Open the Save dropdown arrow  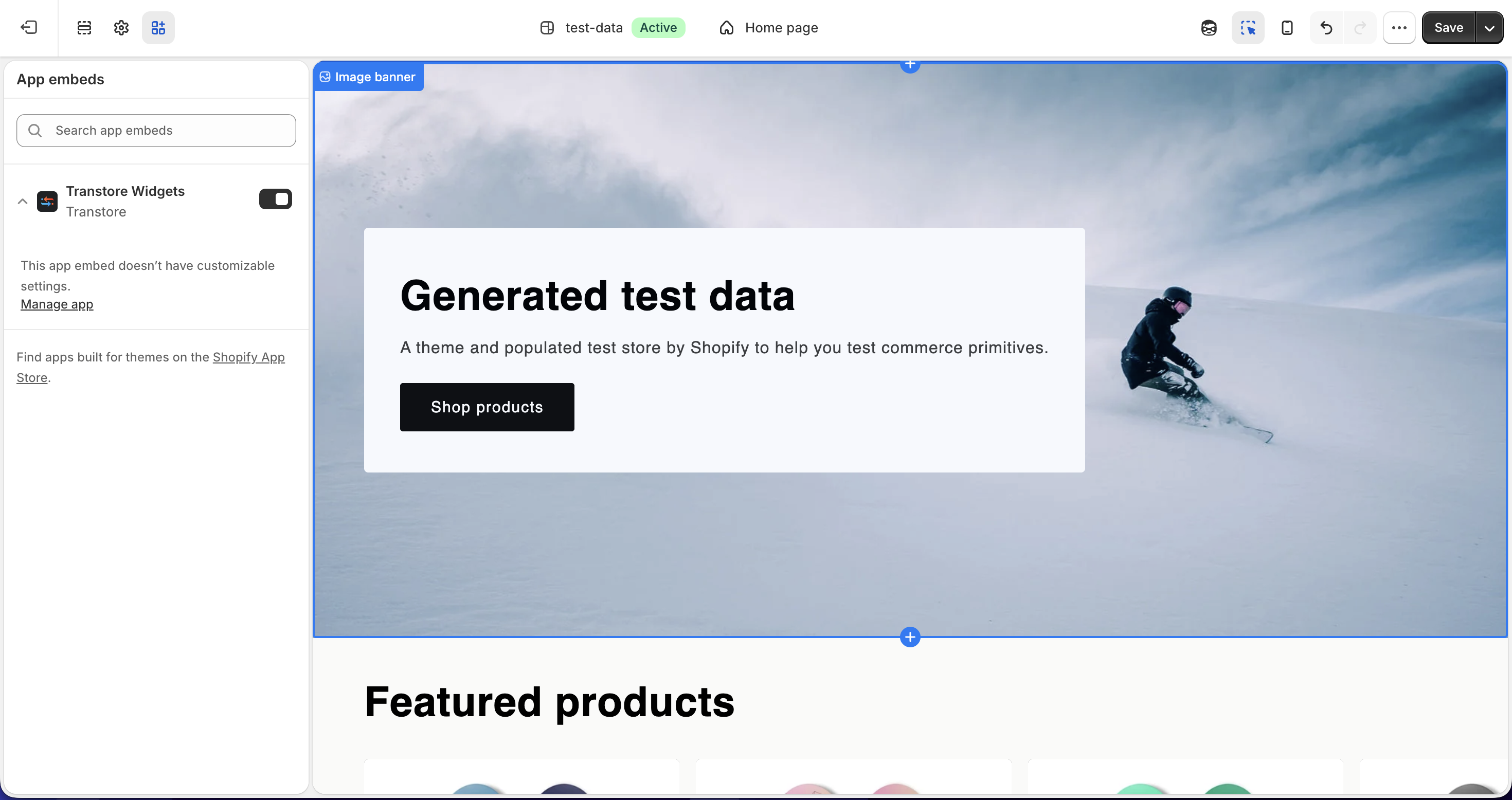1489,28
